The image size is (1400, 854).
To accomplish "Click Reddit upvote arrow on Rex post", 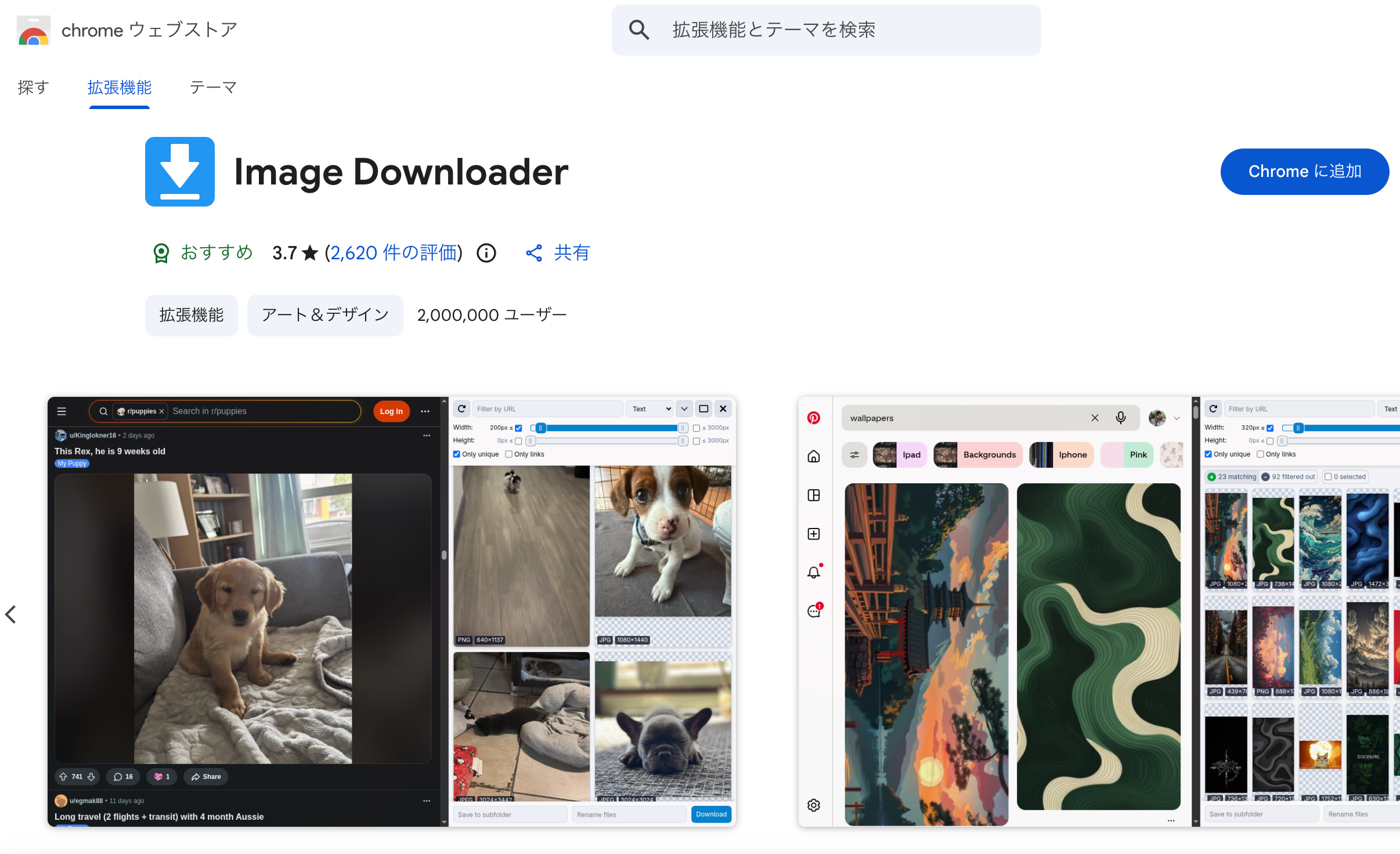I will click(x=63, y=777).
